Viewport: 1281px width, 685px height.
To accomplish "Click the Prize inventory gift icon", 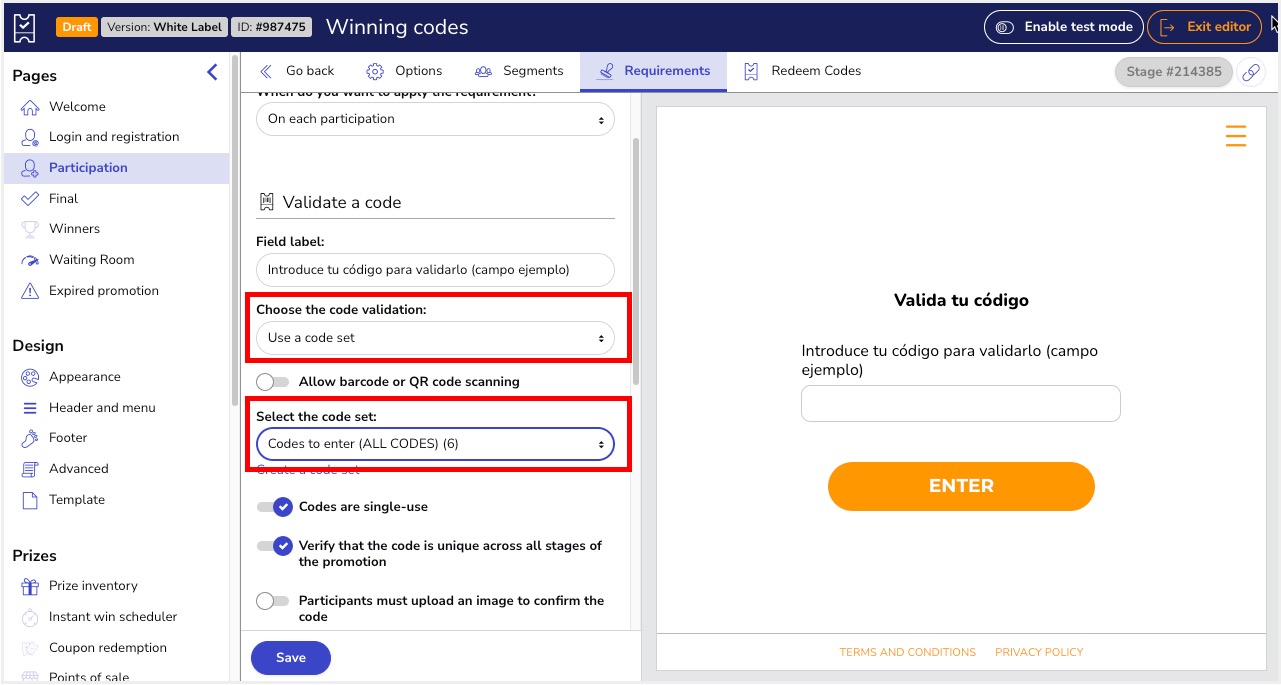I will 30,586.
